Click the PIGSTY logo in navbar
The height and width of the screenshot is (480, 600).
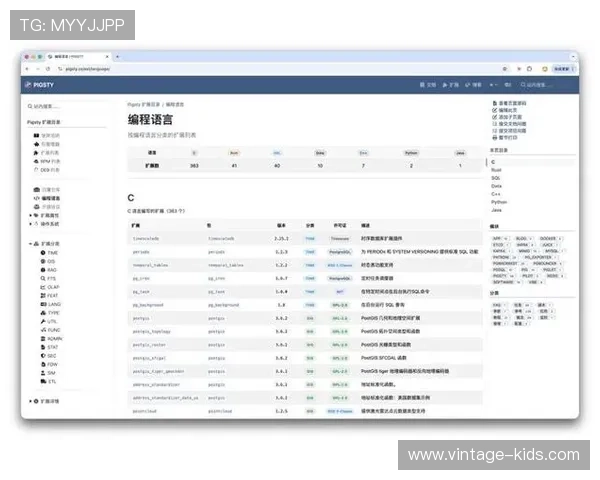pos(39,85)
